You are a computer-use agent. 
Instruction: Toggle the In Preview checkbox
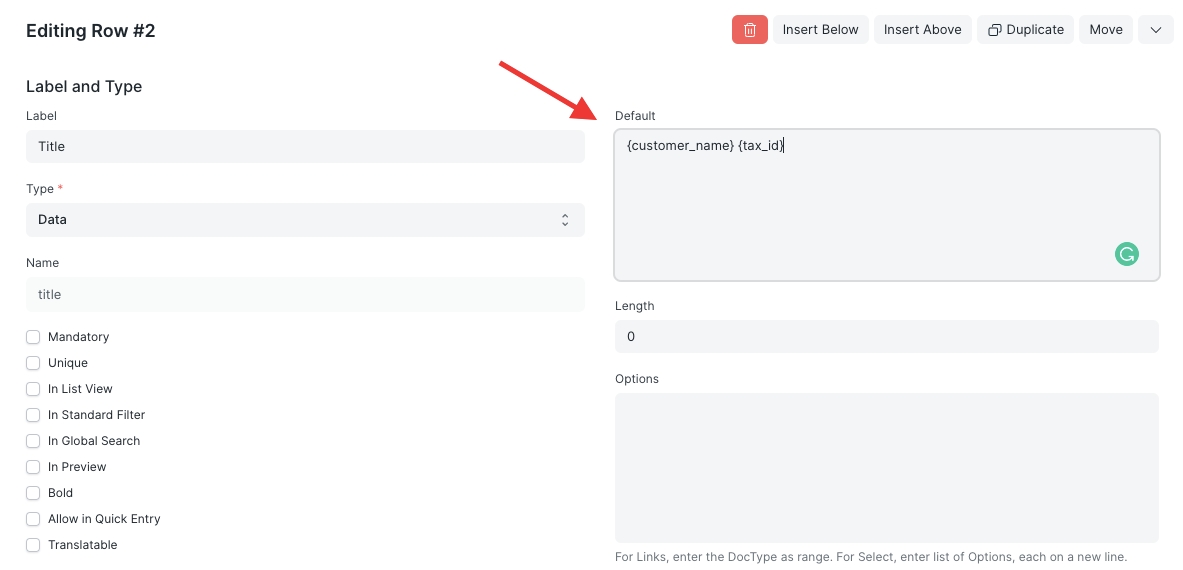coord(33,467)
